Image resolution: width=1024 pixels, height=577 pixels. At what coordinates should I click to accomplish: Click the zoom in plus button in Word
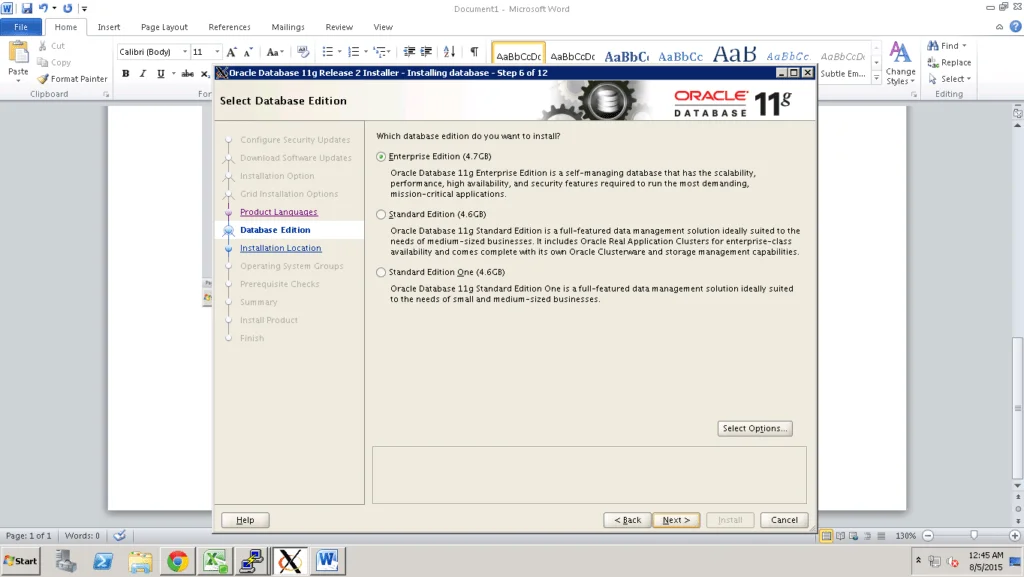(1014, 535)
